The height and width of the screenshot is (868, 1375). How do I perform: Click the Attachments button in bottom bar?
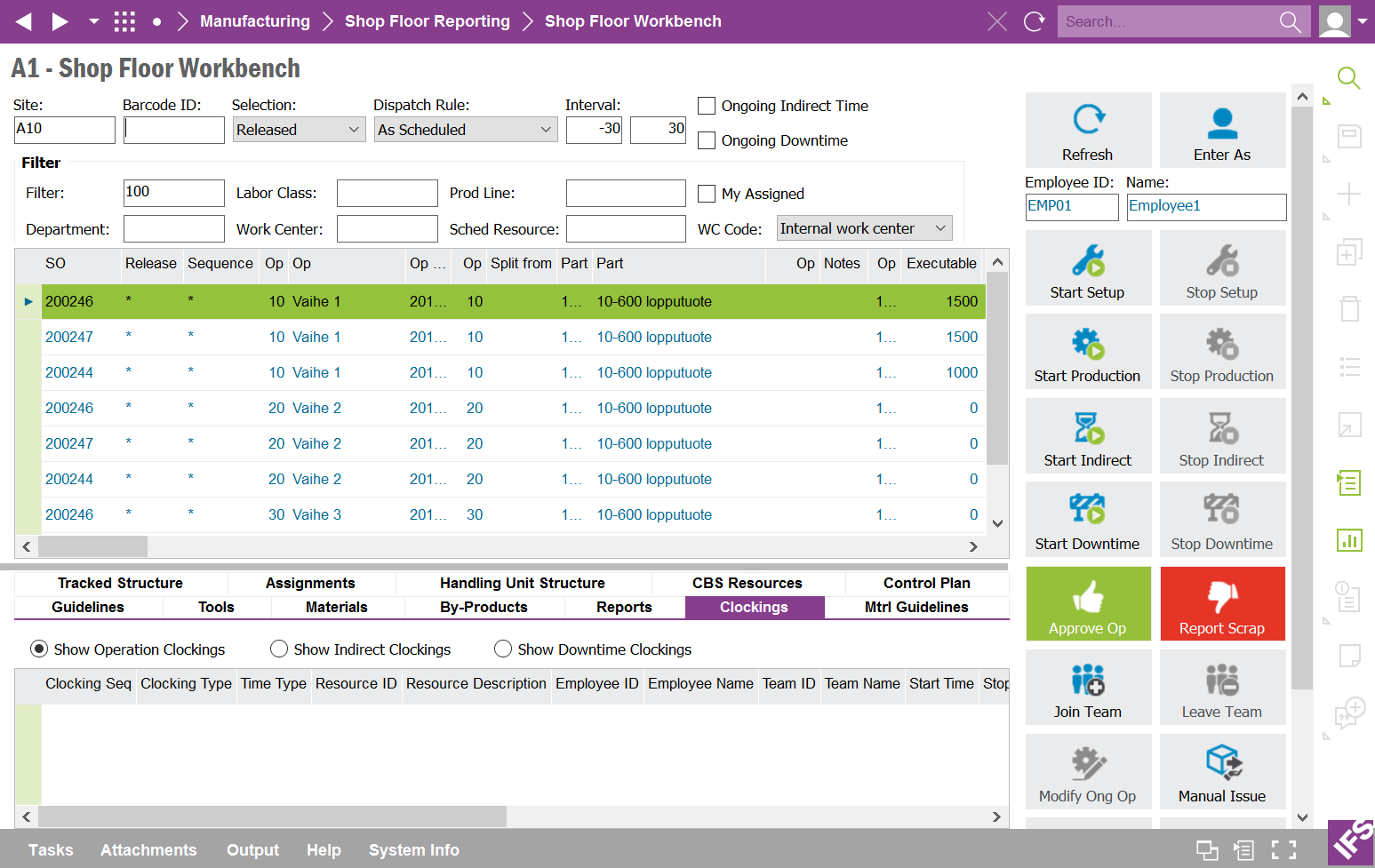tap(148, 850)
